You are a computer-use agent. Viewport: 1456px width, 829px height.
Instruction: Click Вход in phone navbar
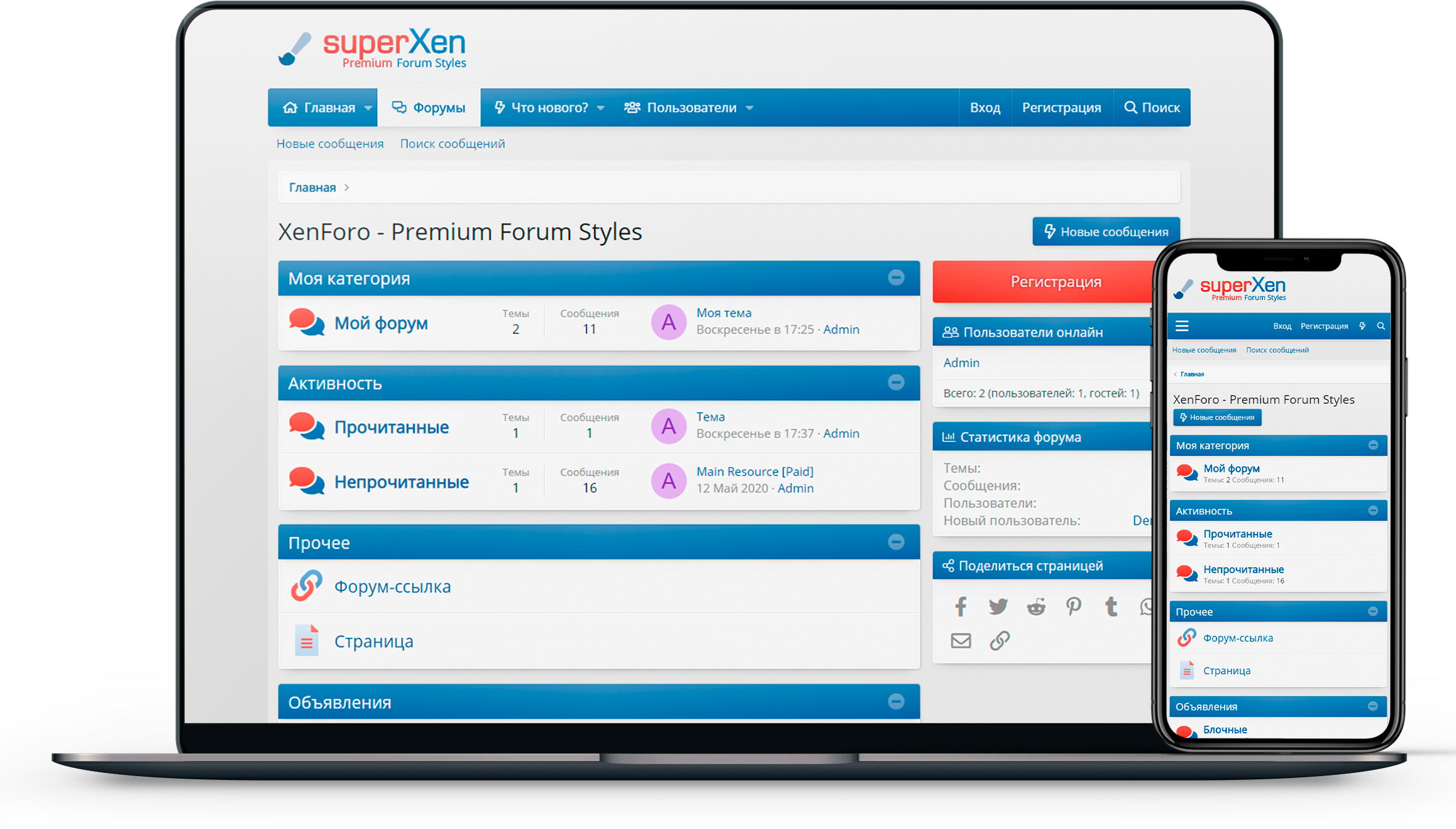coord(1282,326)
